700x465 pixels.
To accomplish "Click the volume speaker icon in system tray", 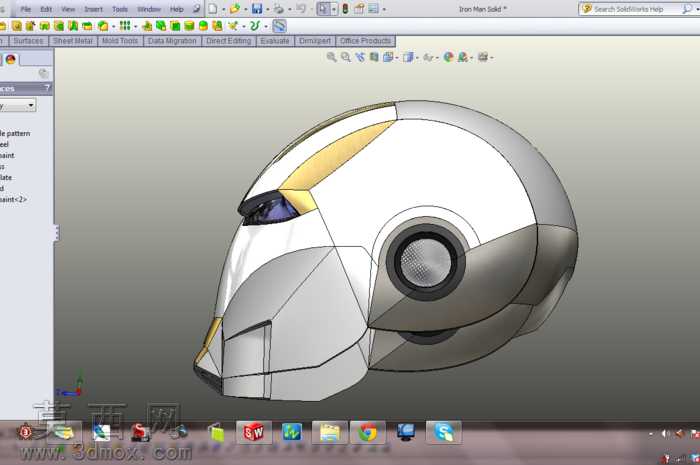I will tap(665, 433).
